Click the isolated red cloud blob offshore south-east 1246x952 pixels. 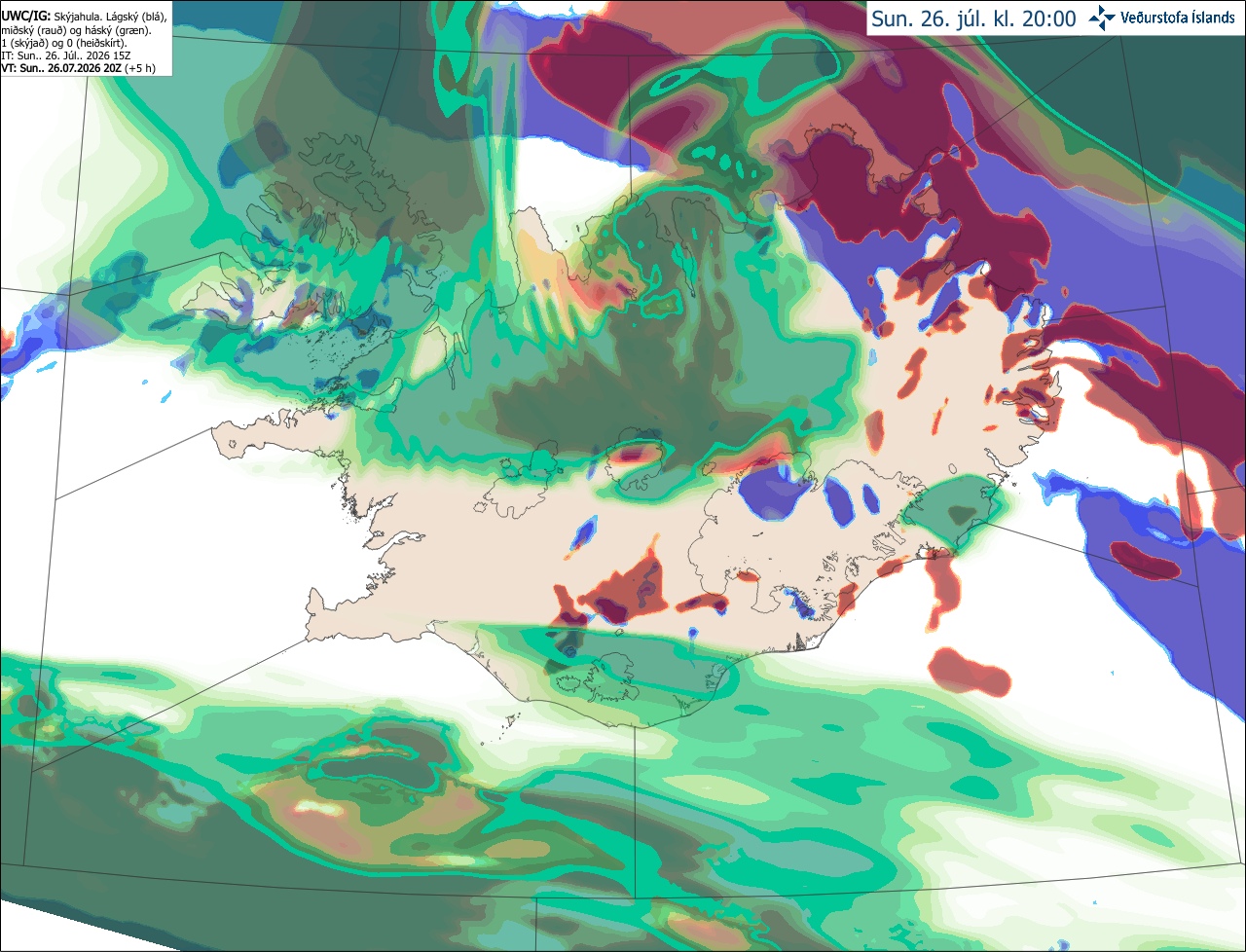coord(969,672)
